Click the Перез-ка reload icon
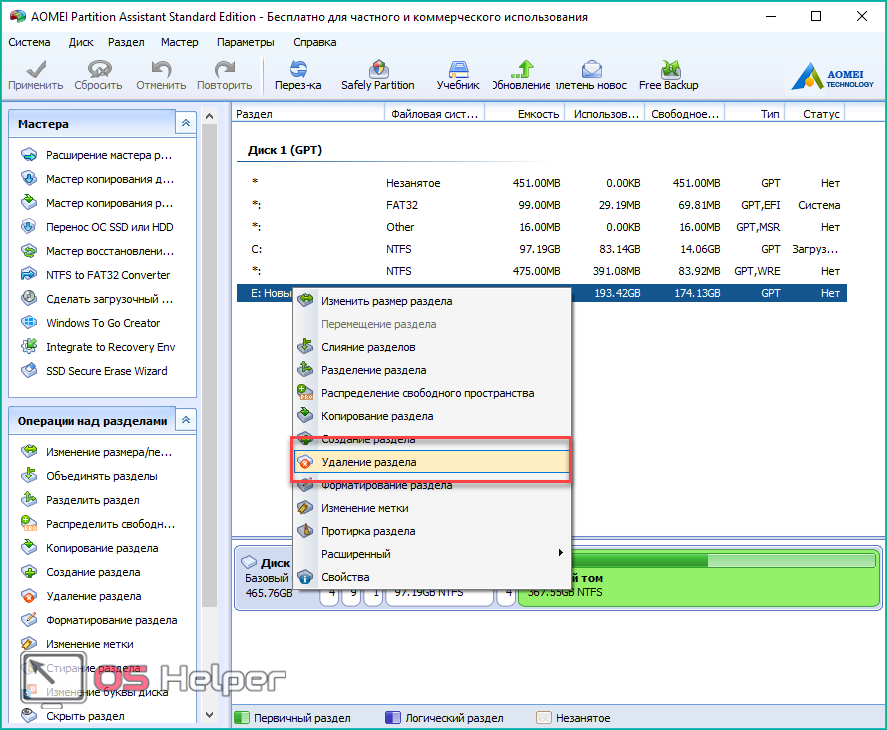This screenshot has height=730, width=887. [298, 70]
